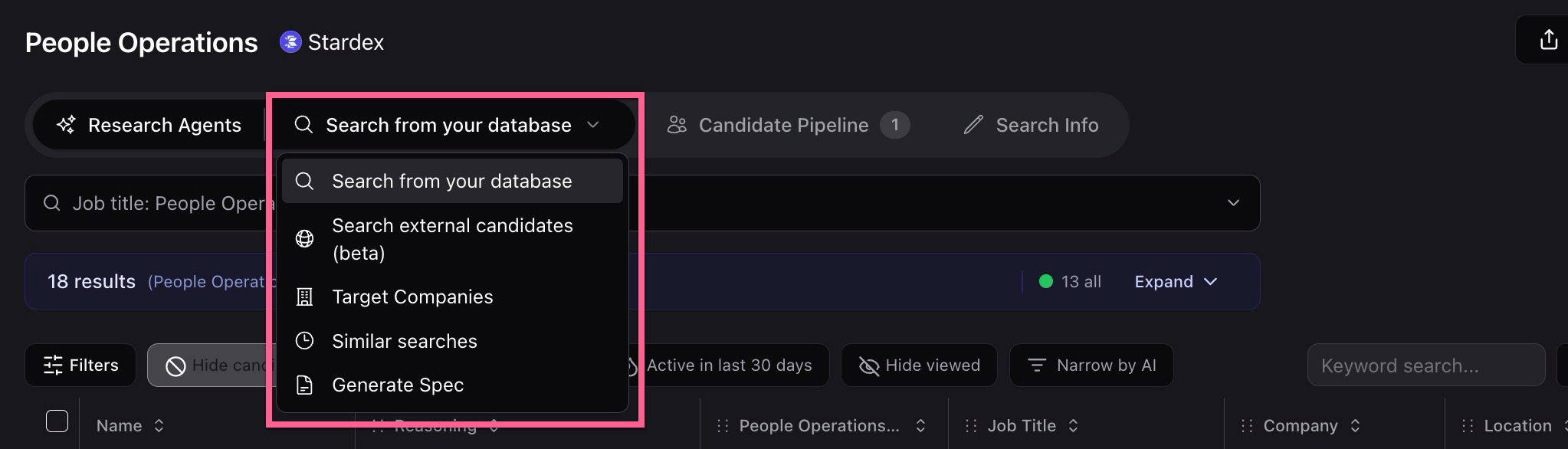Image resolution: width=1568 pixels, height=449 pixels.
Task: Click the magnifier icon in Job title field
Action: (52, 203)
